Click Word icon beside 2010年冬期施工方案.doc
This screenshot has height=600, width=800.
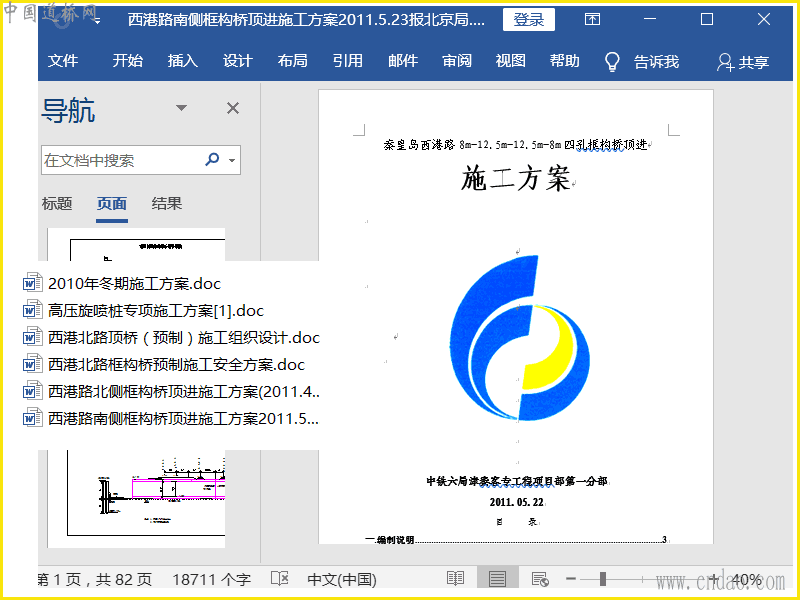tap(32, 283)
